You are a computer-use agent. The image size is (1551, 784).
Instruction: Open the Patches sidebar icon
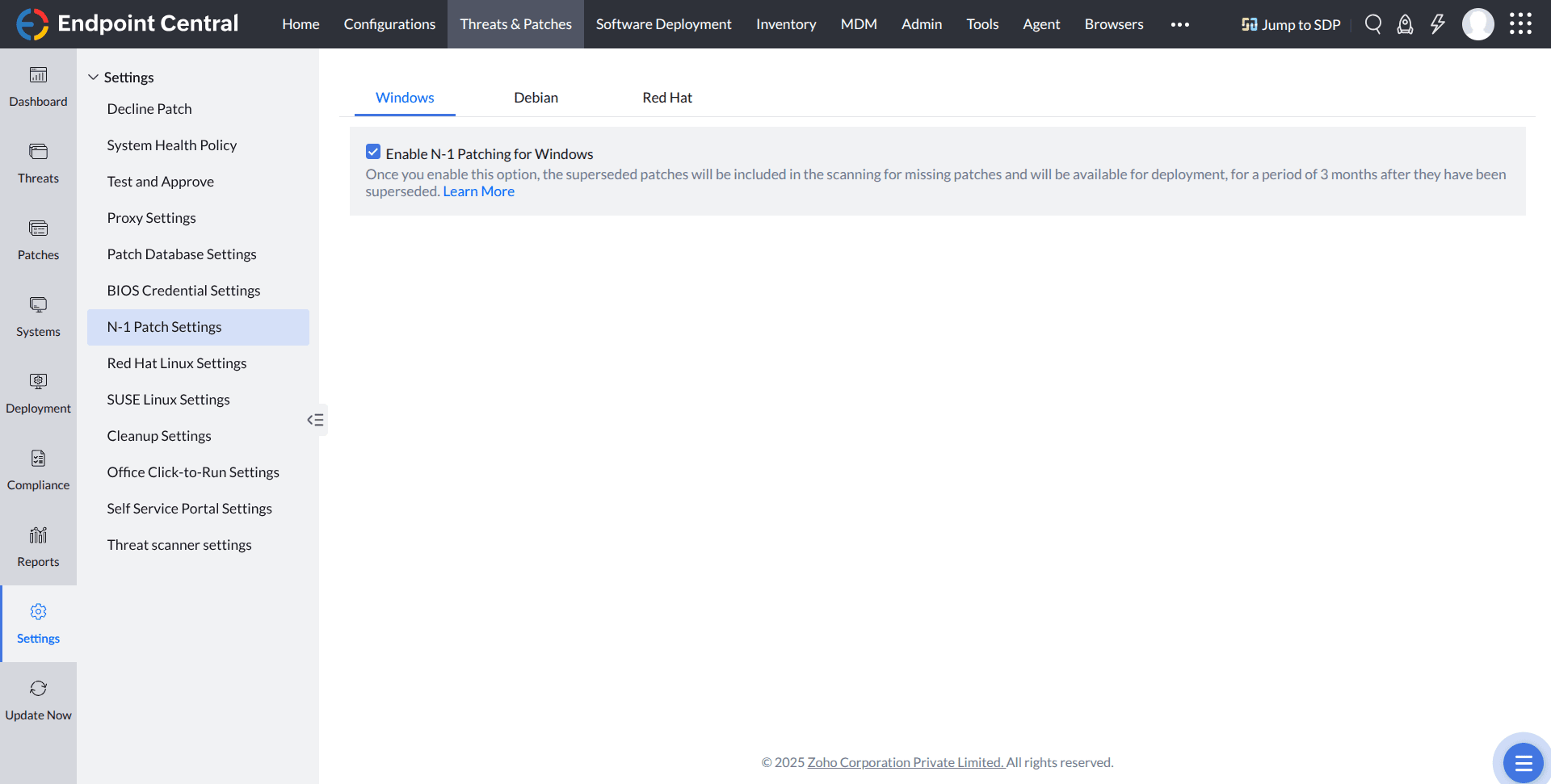pyautogui.click(x=38, y=228)
